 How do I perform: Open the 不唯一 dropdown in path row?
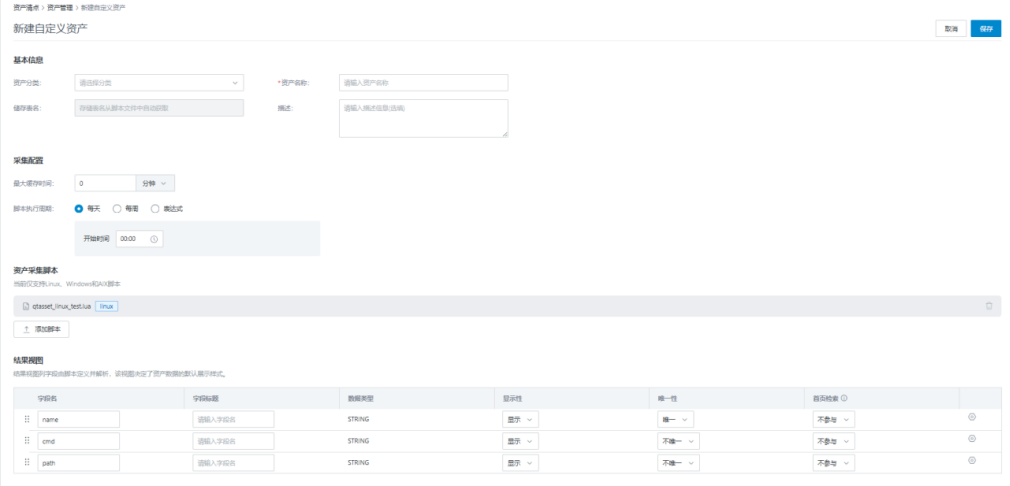coord(678,463)
